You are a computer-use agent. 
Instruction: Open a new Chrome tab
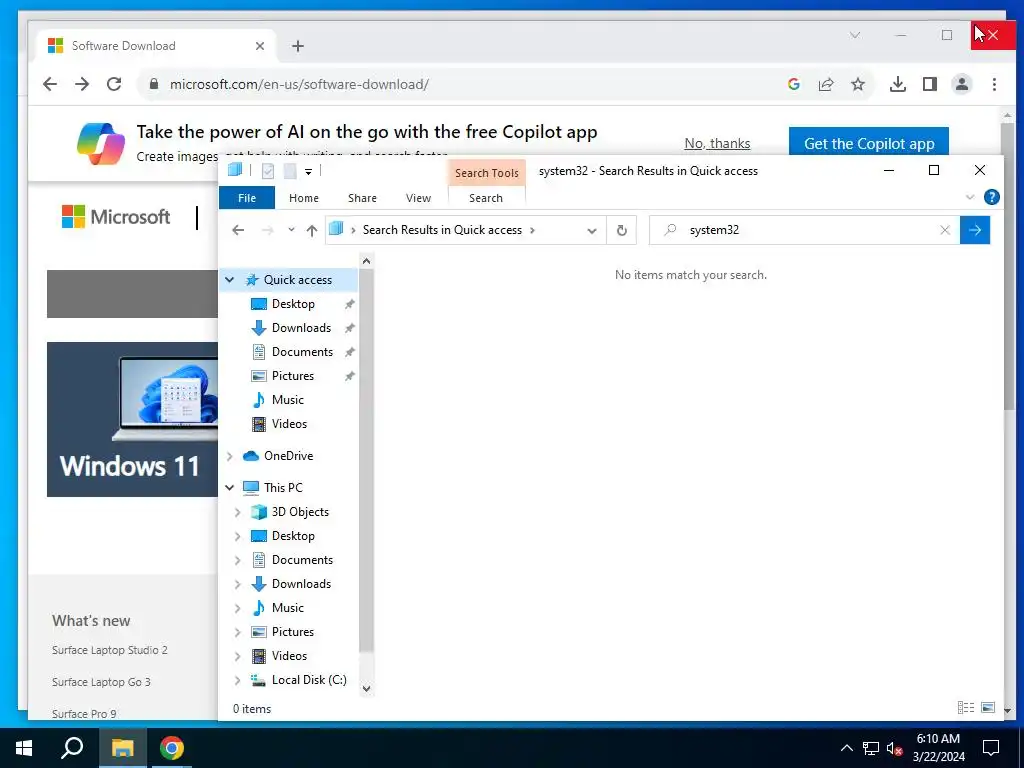pyautogui.click(x=298, y=46)
